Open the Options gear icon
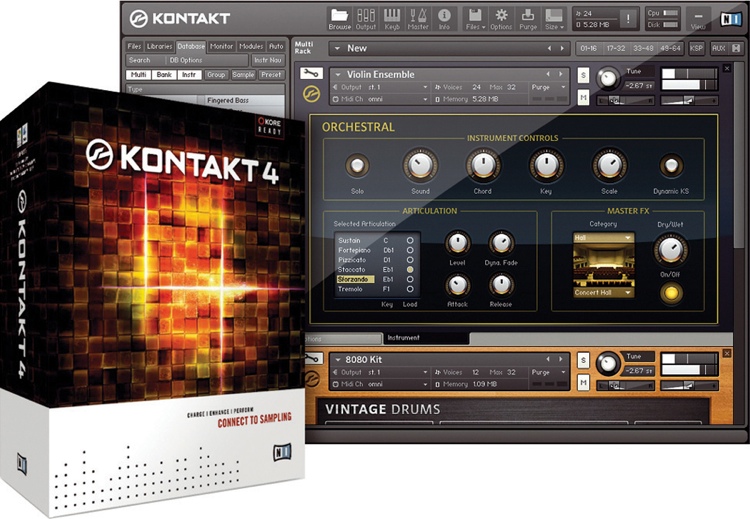 pyautogui.click(x=501, y=17)
